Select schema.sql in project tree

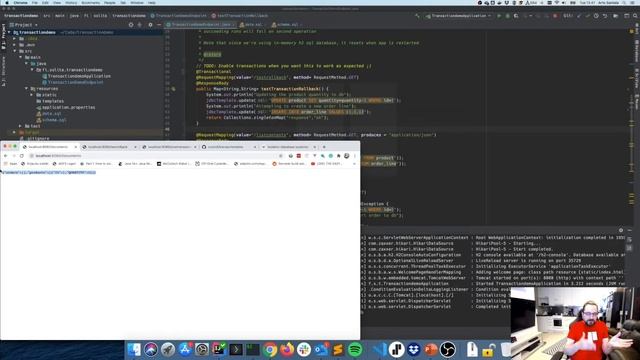tap(54, 120)
